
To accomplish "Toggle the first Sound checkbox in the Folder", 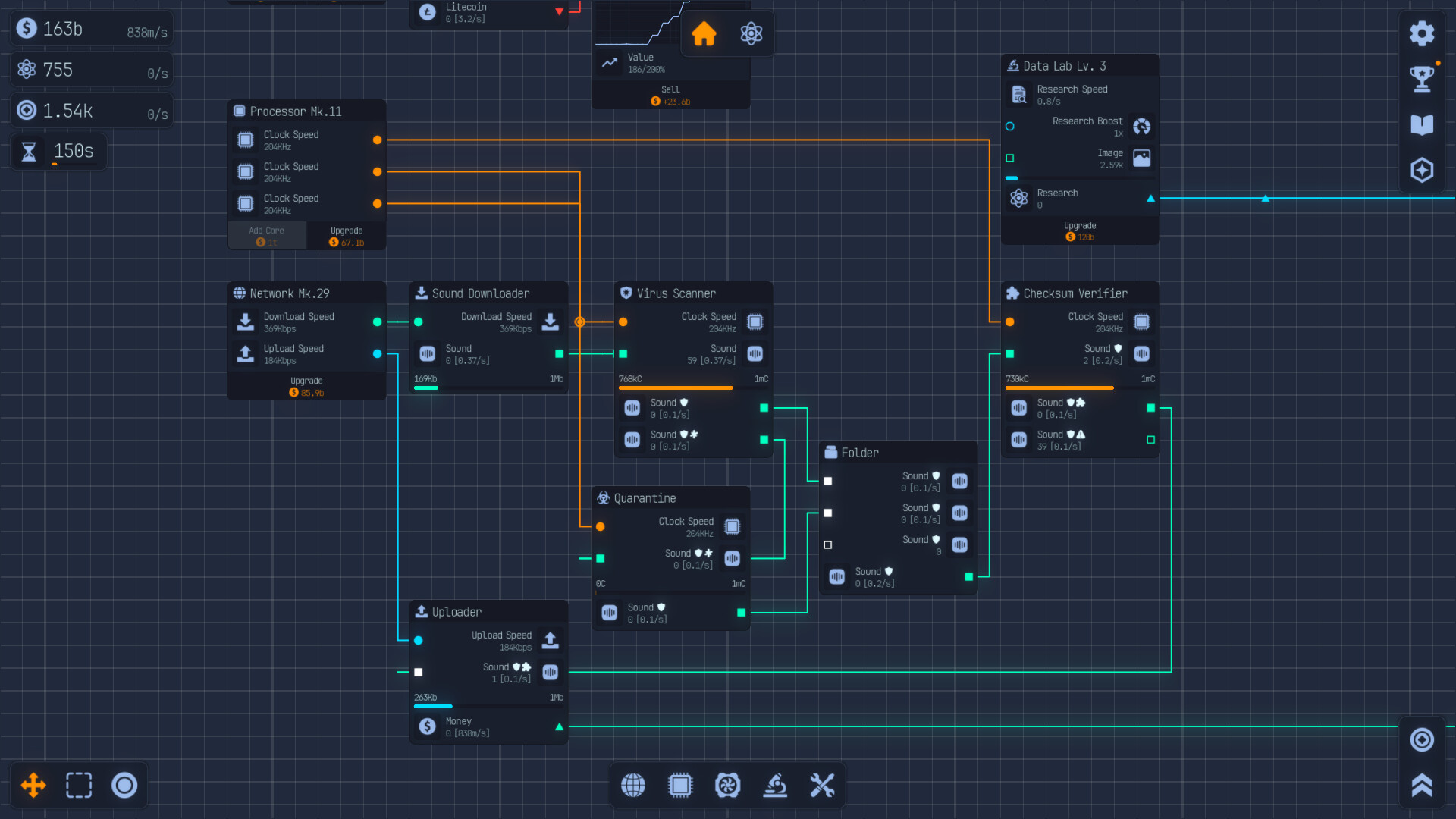I will pyautogui.click(x=827, y=481).
